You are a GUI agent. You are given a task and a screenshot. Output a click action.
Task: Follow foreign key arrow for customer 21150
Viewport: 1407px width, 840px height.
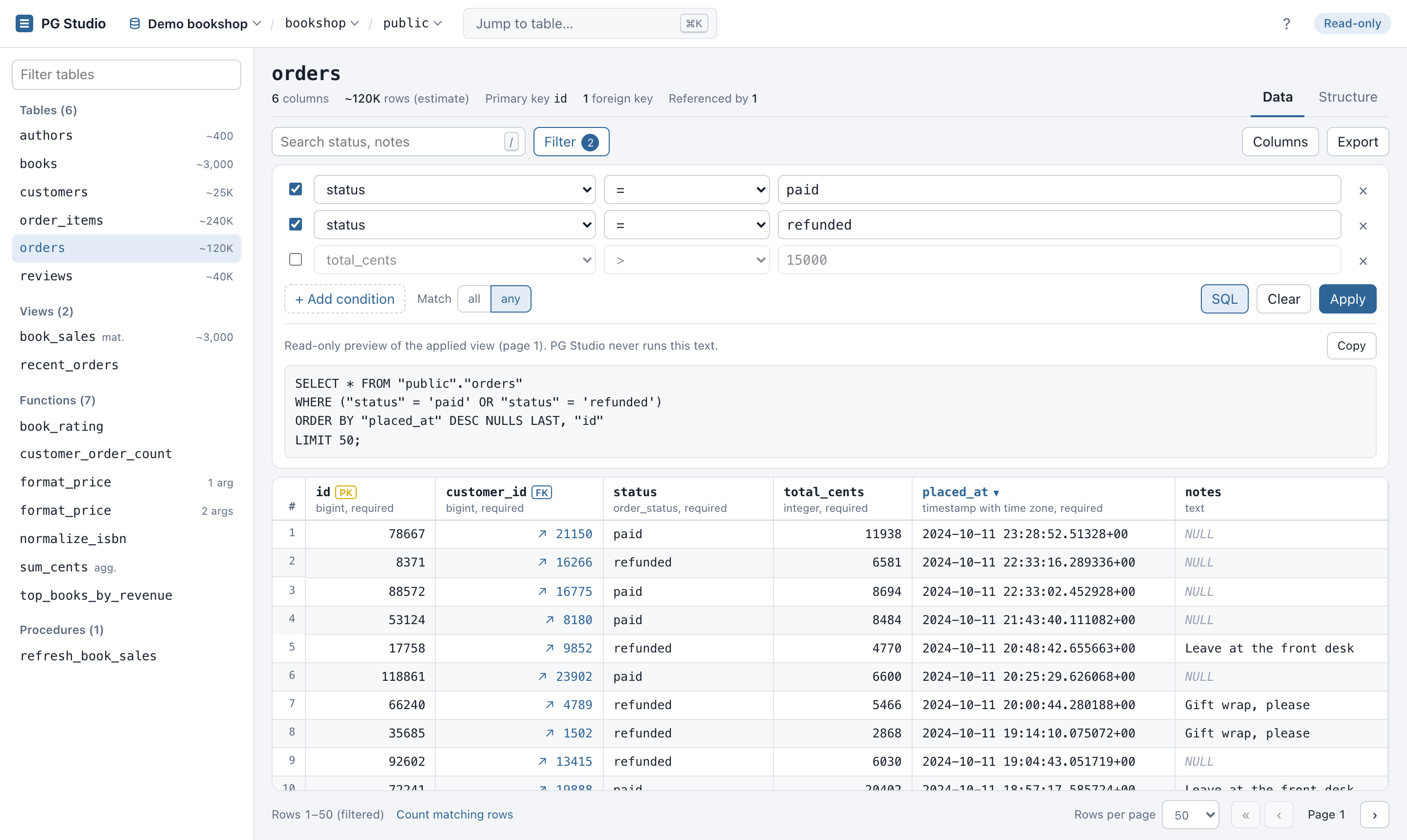click(x=542, y=534)
